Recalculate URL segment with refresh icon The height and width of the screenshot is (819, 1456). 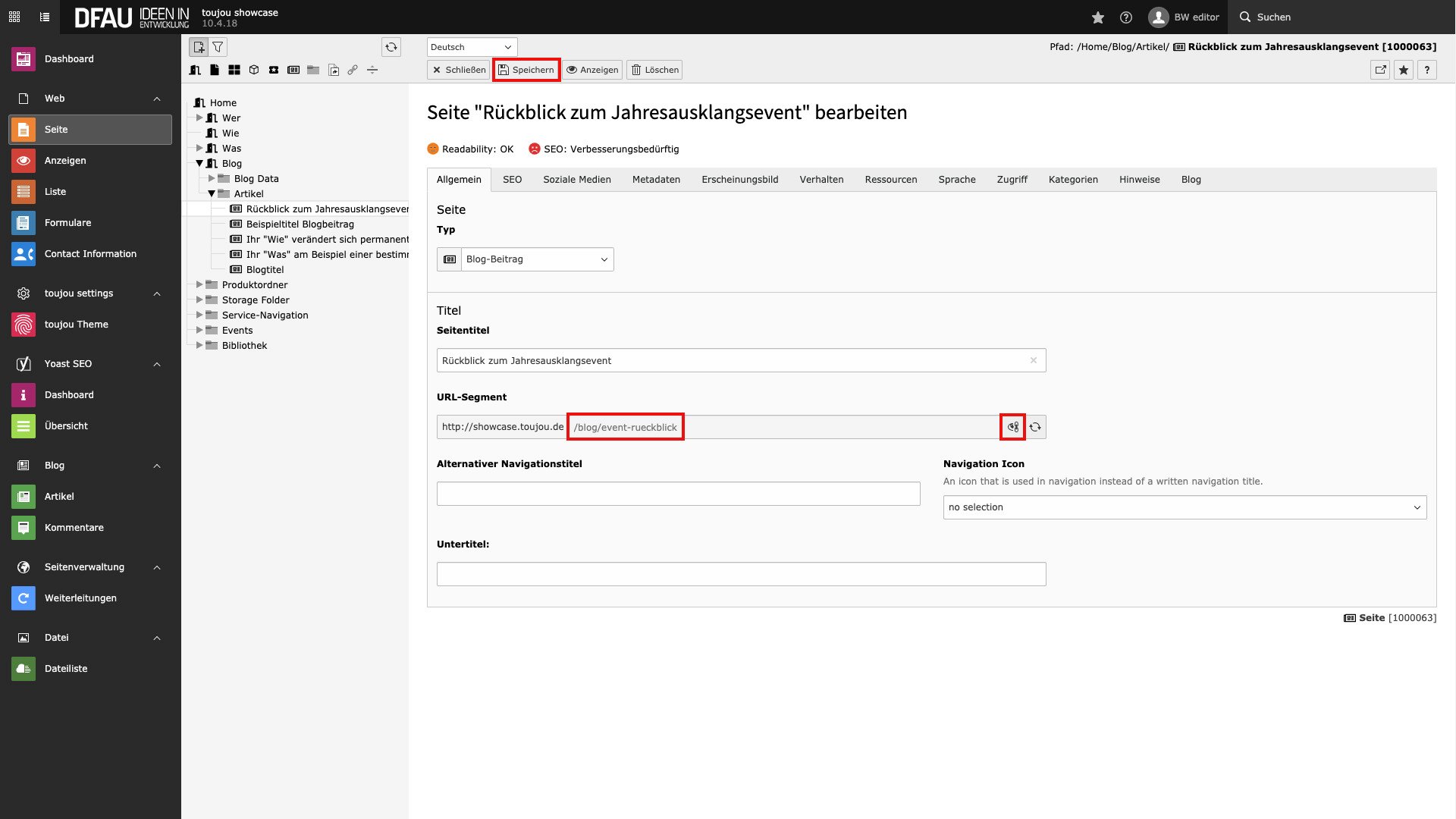[x=1035, y=427]
